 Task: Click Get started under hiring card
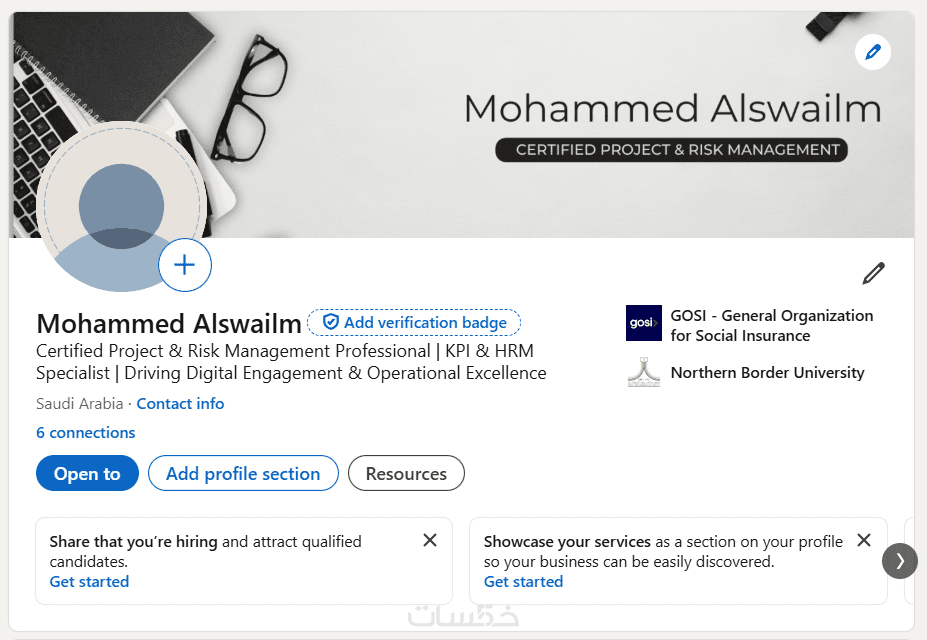(89, 582)
